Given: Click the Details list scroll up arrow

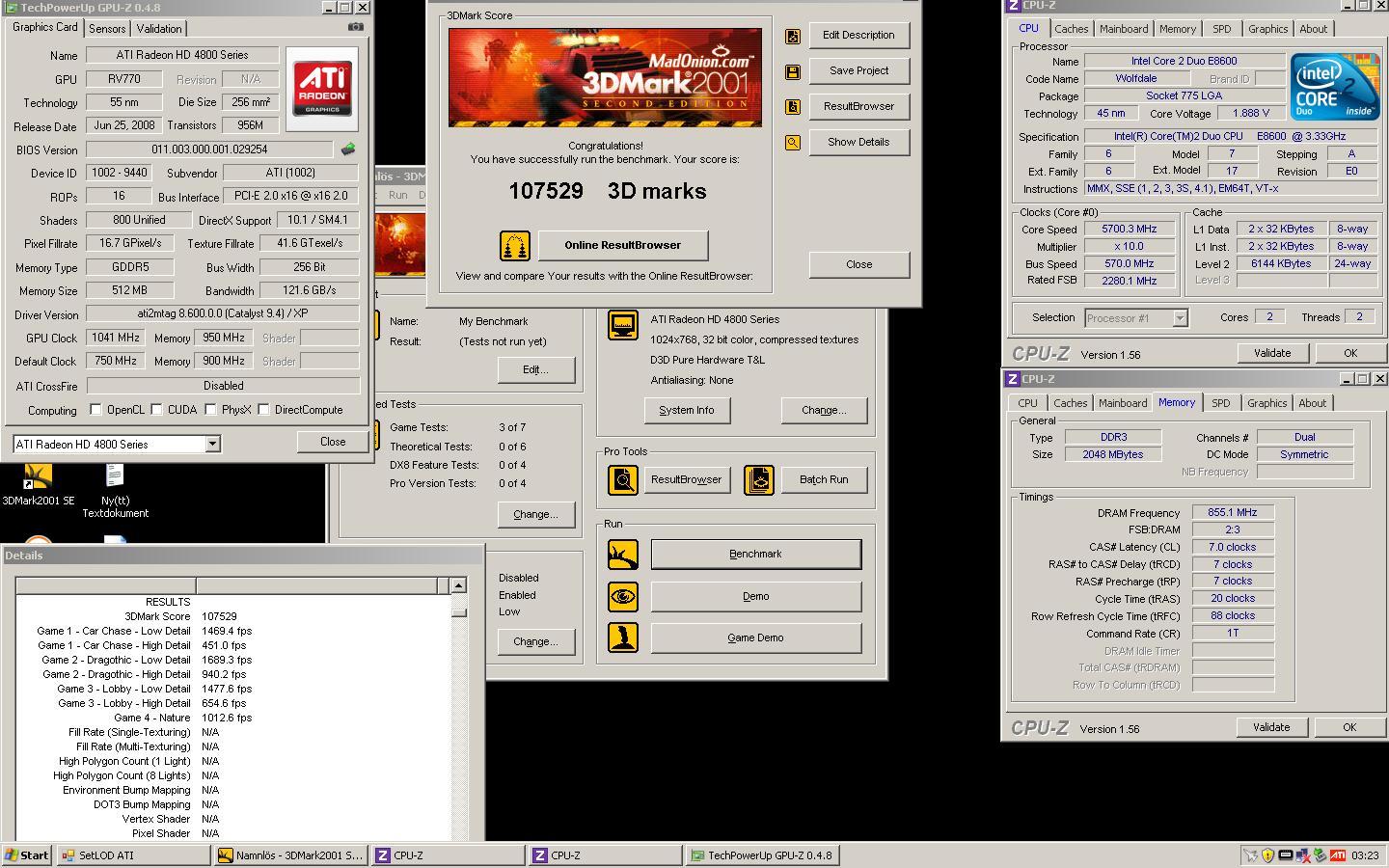Looking at the screenshot, I should coord(458,585).
